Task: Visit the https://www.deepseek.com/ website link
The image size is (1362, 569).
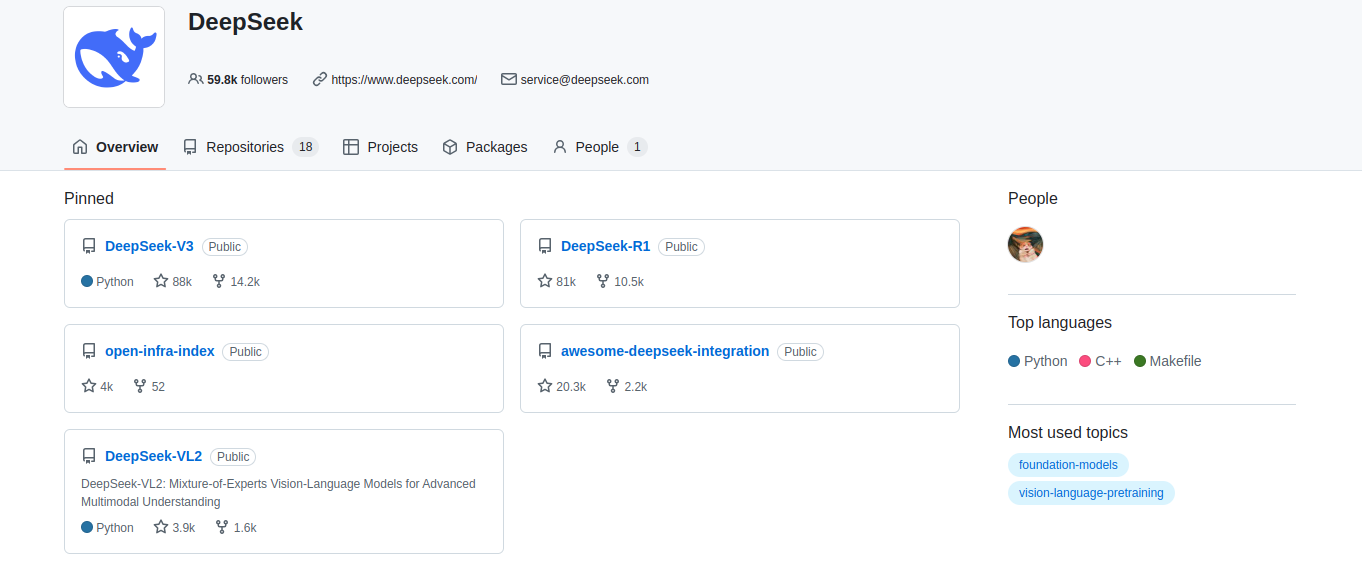Action: (404, 80)
